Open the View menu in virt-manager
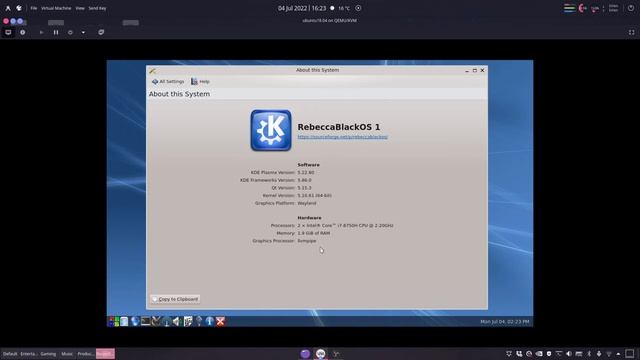This screenshot has height=360, width=640. coord(80,8)
